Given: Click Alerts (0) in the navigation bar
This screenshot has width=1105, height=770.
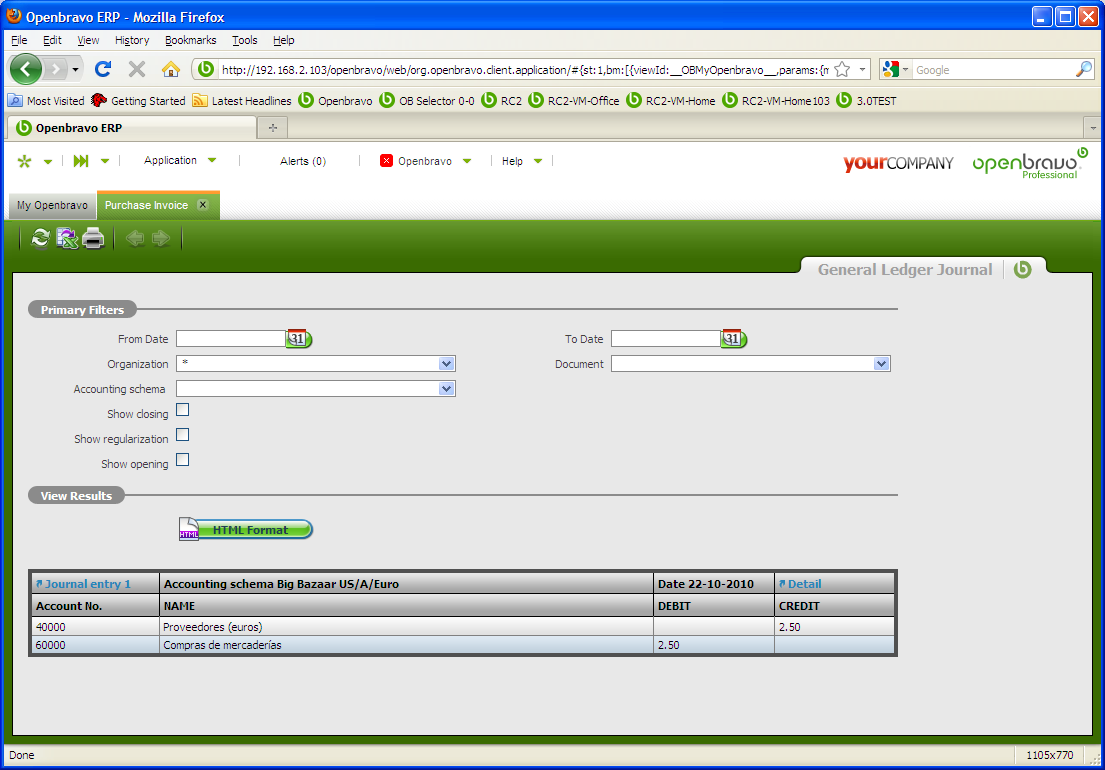Looking at the screenshot, I should (x=303, y=161).
